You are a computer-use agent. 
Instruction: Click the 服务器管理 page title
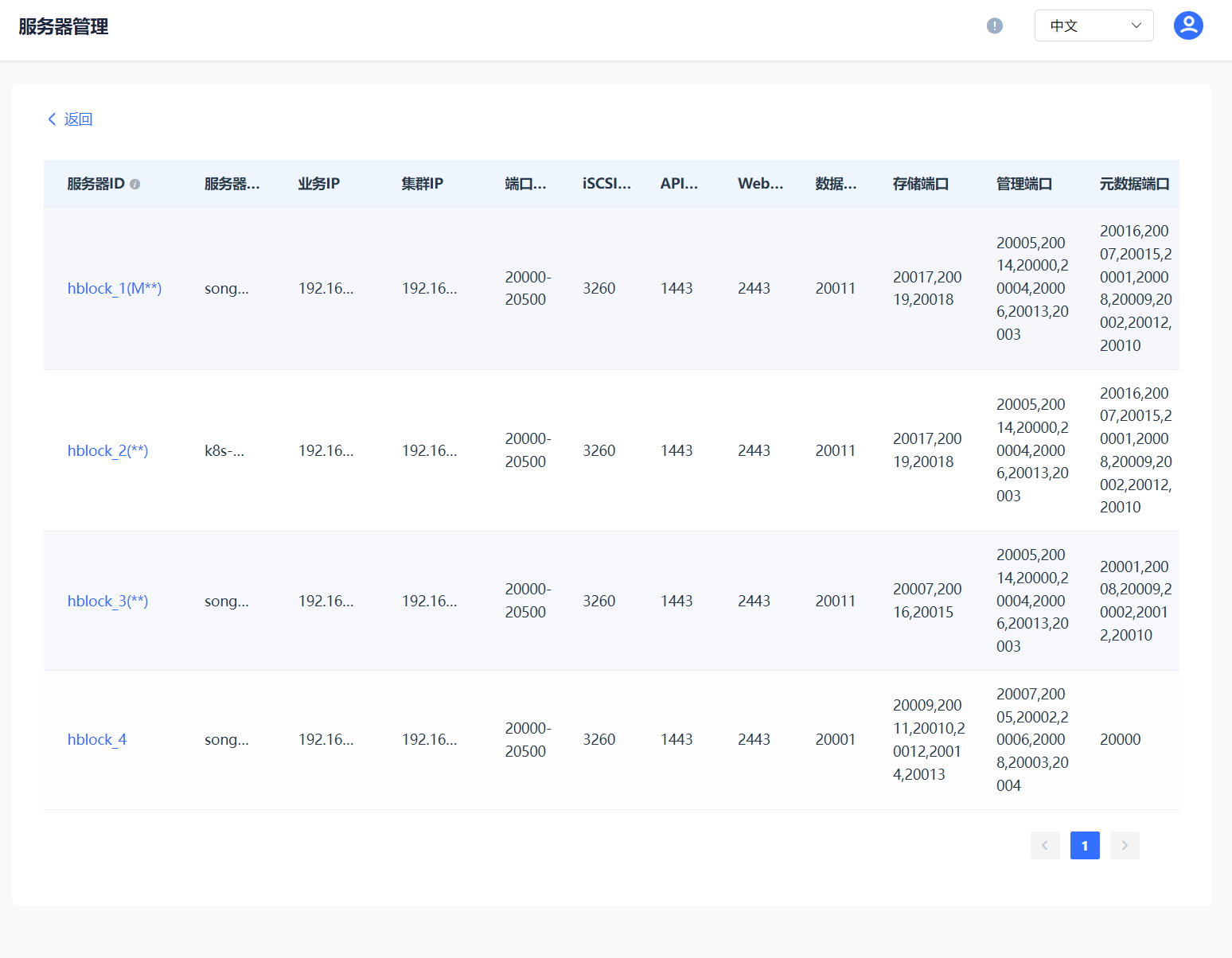64,27
